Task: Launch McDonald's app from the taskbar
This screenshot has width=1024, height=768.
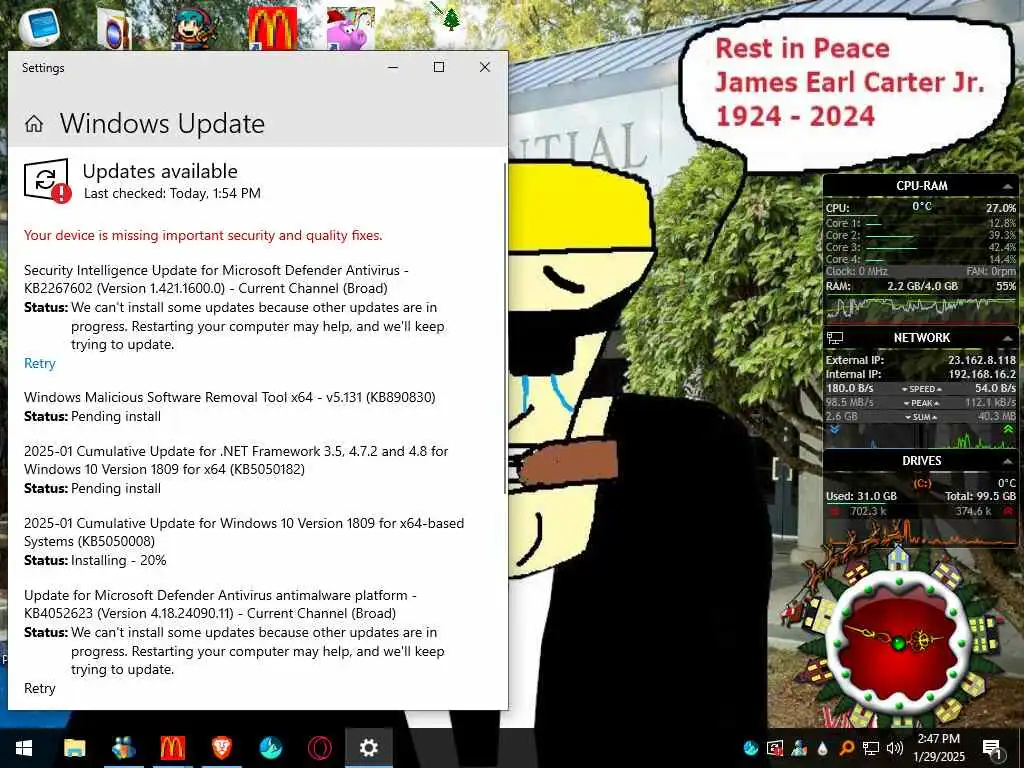Action: point(172,748)
